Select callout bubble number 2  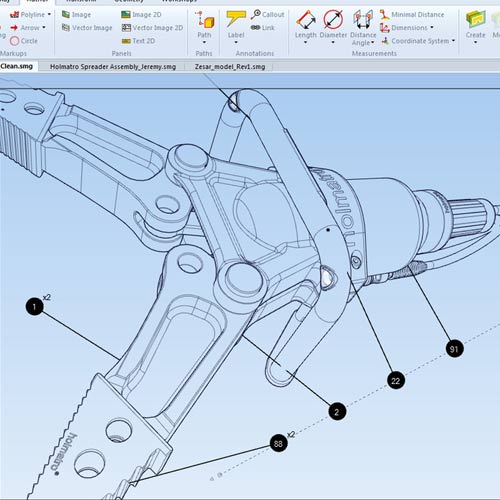coord(337,412)
